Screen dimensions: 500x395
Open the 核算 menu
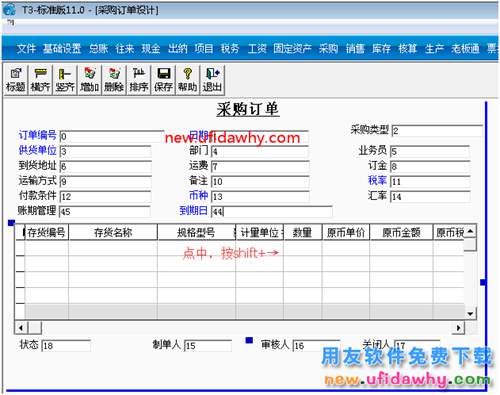[x=407, y=49]
